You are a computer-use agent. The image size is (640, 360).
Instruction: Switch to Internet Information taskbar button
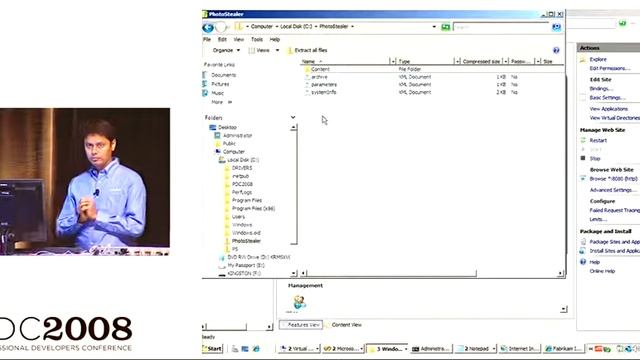(x=519, y=349)
